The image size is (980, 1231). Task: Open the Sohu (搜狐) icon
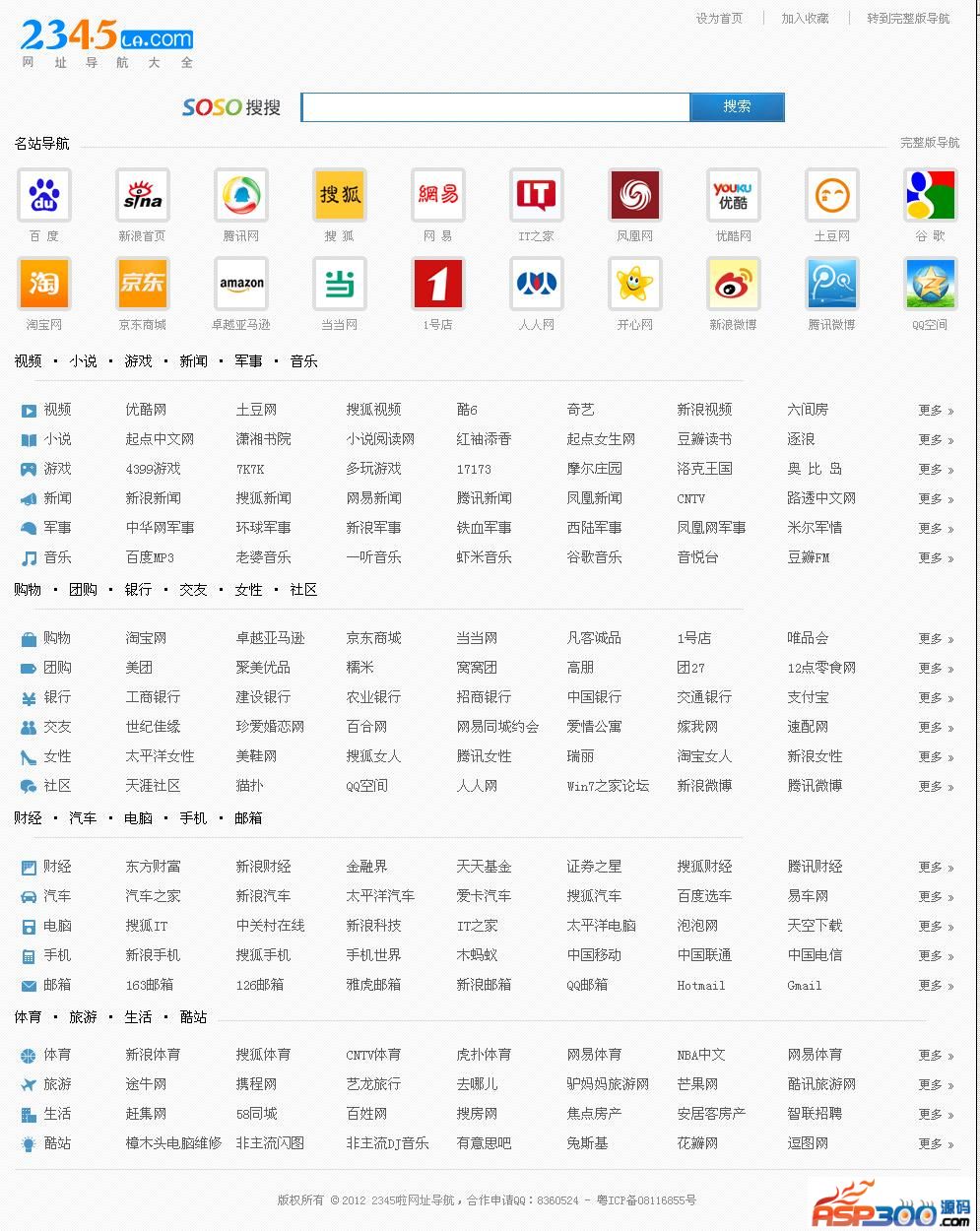coord(340,195)
